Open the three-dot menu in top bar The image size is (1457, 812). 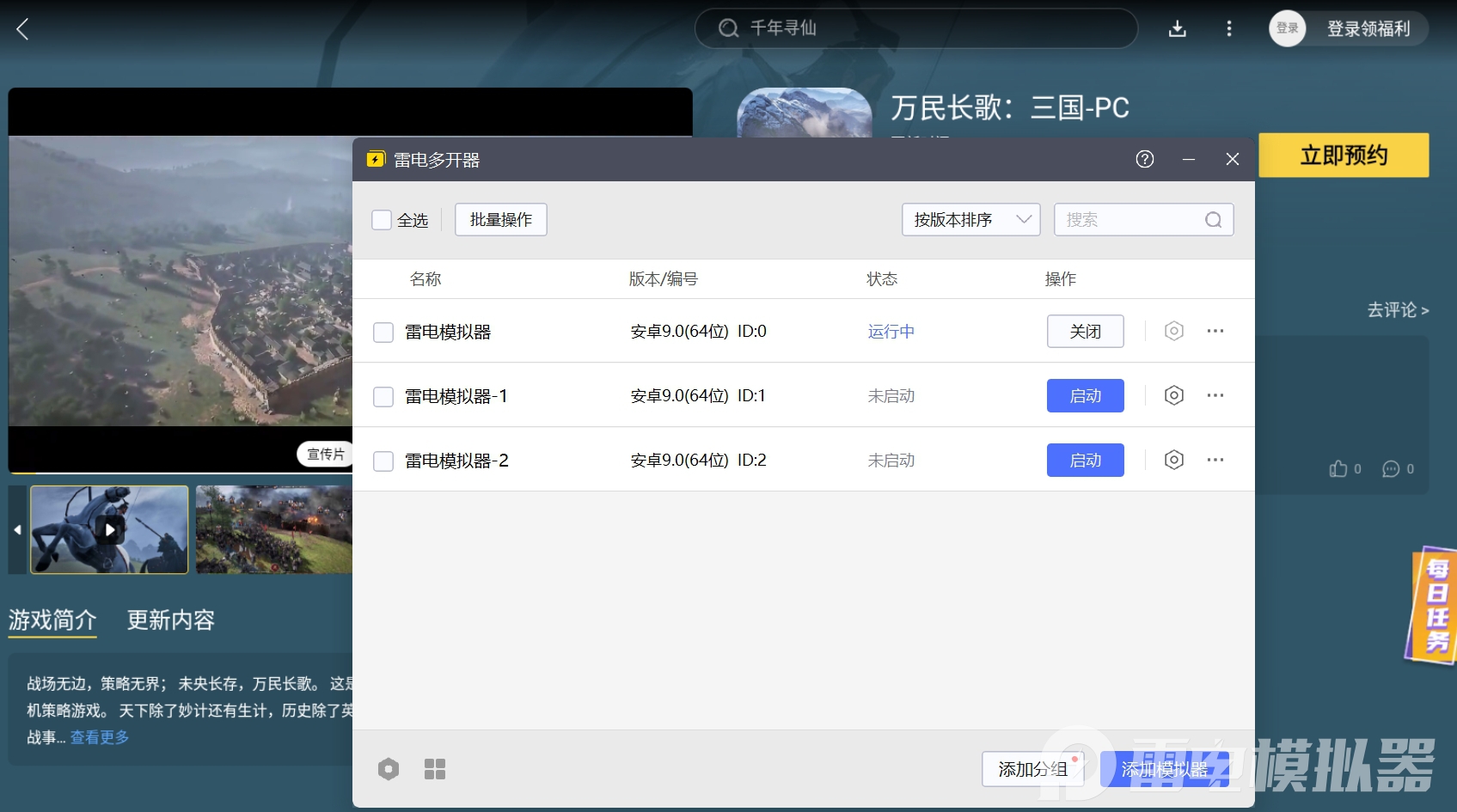tap(1228, 29)
